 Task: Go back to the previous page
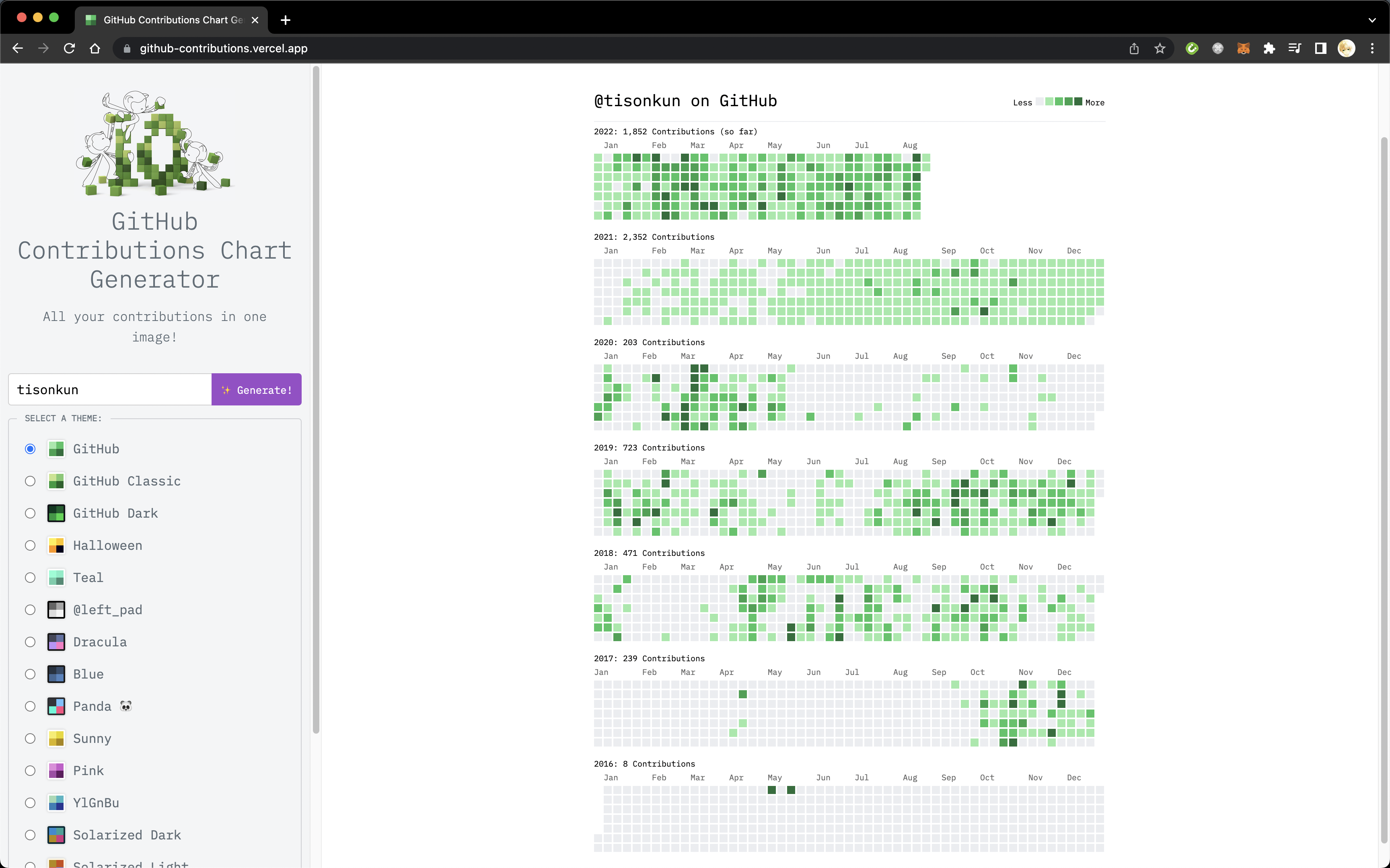pos(17,48)
